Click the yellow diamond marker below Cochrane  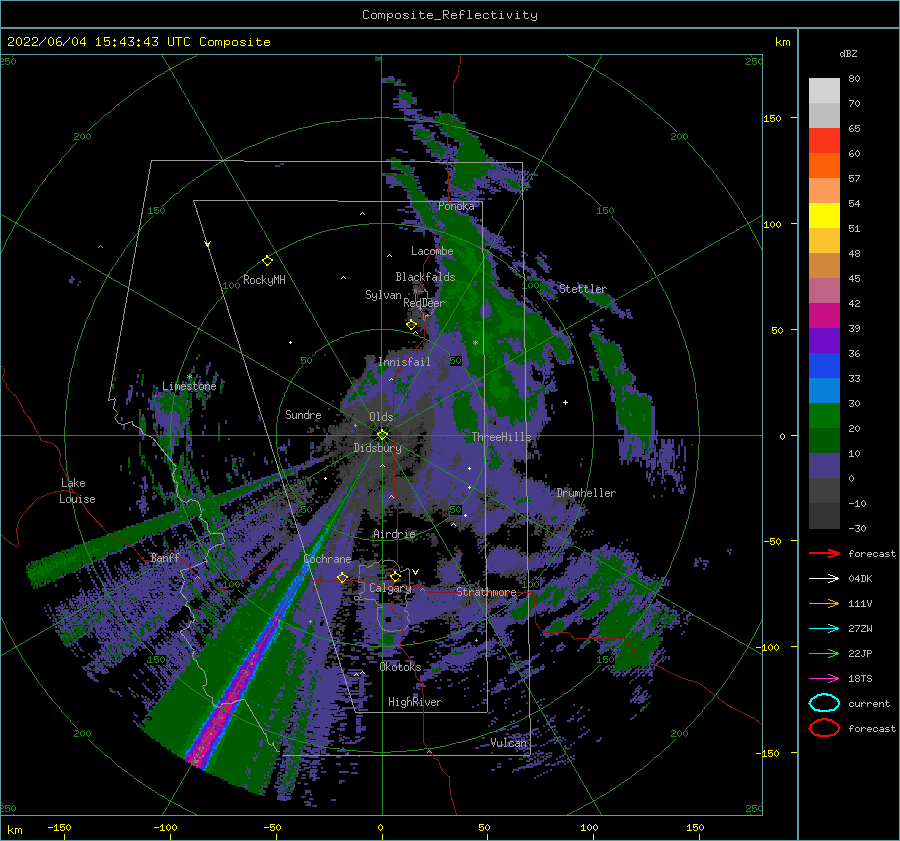[342, 577]
